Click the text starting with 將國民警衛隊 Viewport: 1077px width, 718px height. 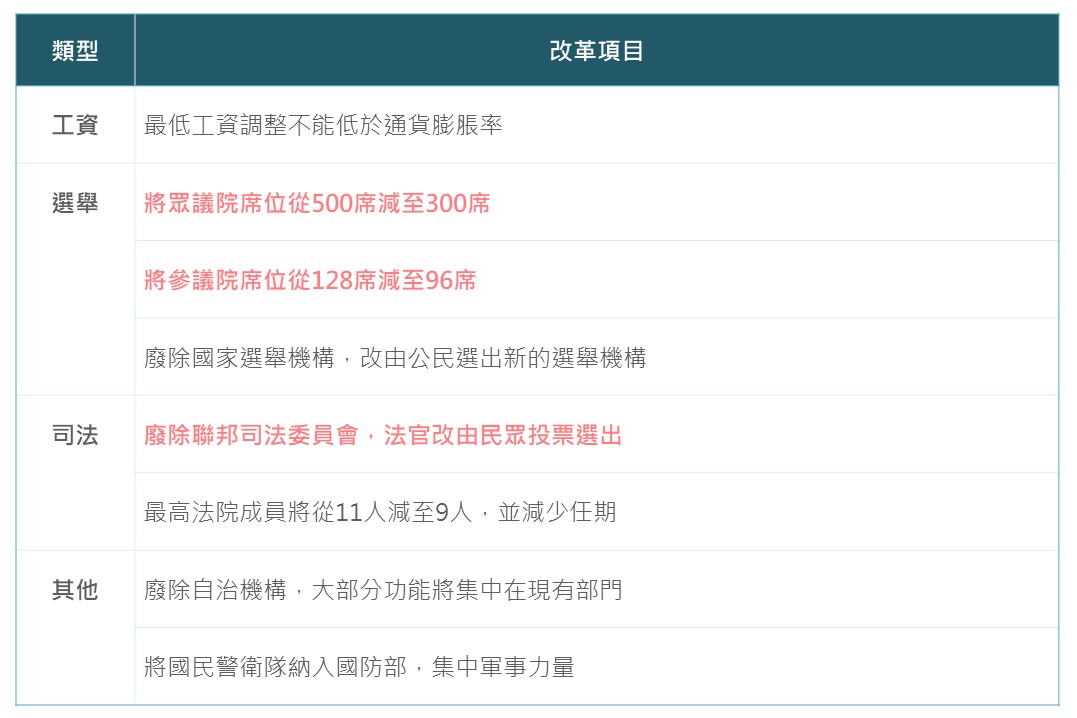click(358, 667)
